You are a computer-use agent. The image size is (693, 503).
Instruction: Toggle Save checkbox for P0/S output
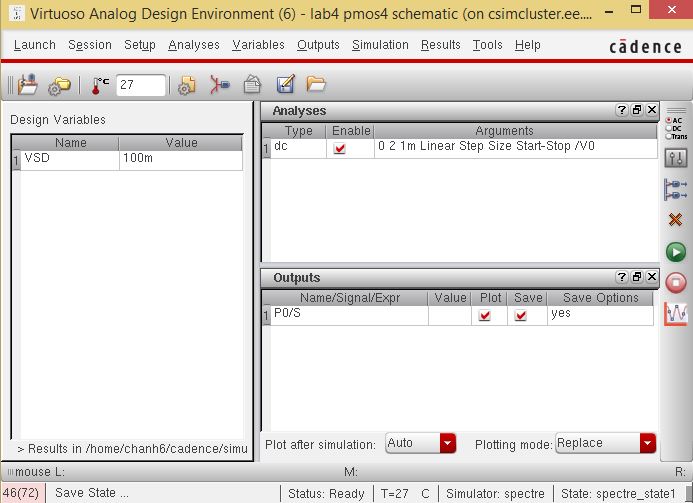(521, 315)
